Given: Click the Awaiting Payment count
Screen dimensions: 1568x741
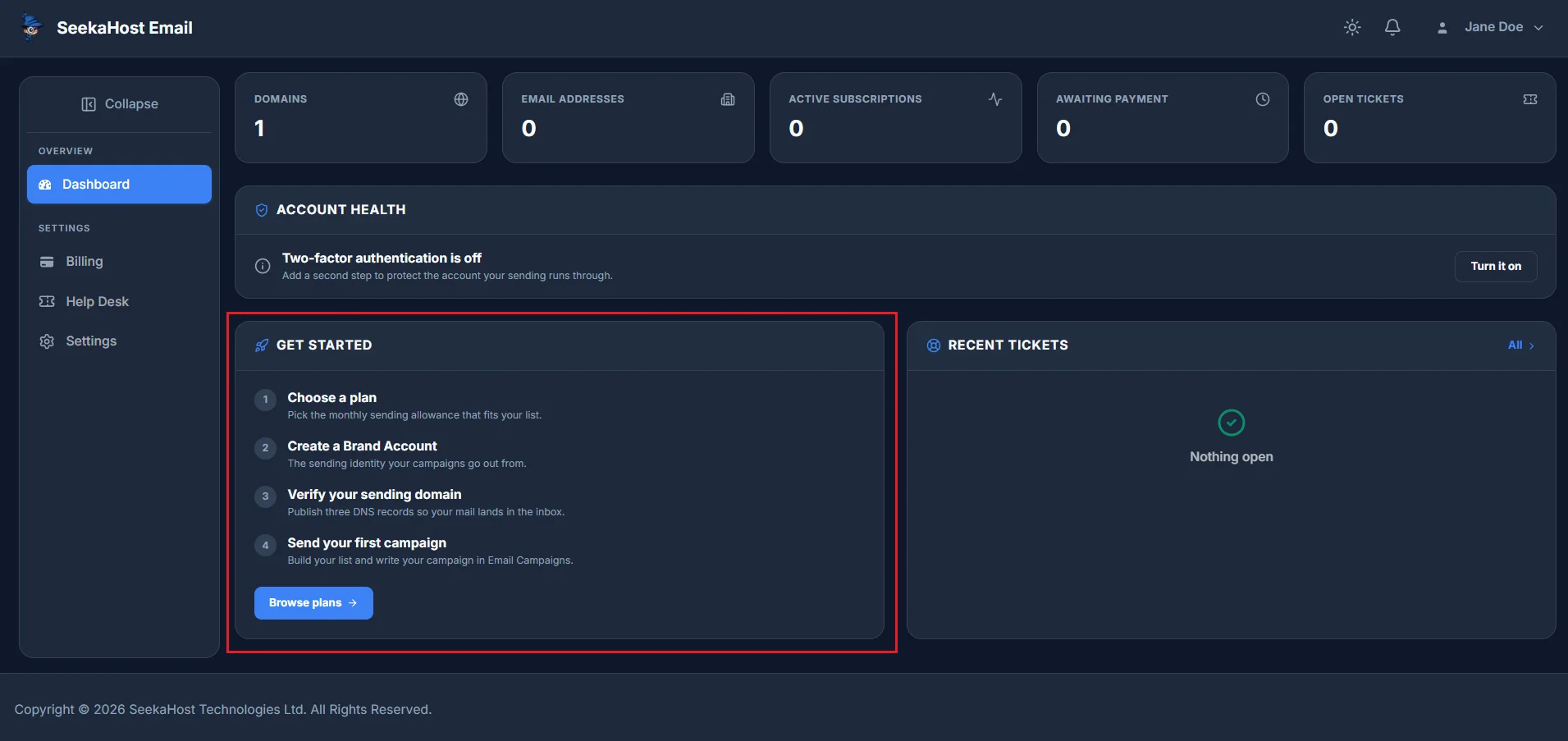Looking at the screenshot, I should [x=1063, y=129].
